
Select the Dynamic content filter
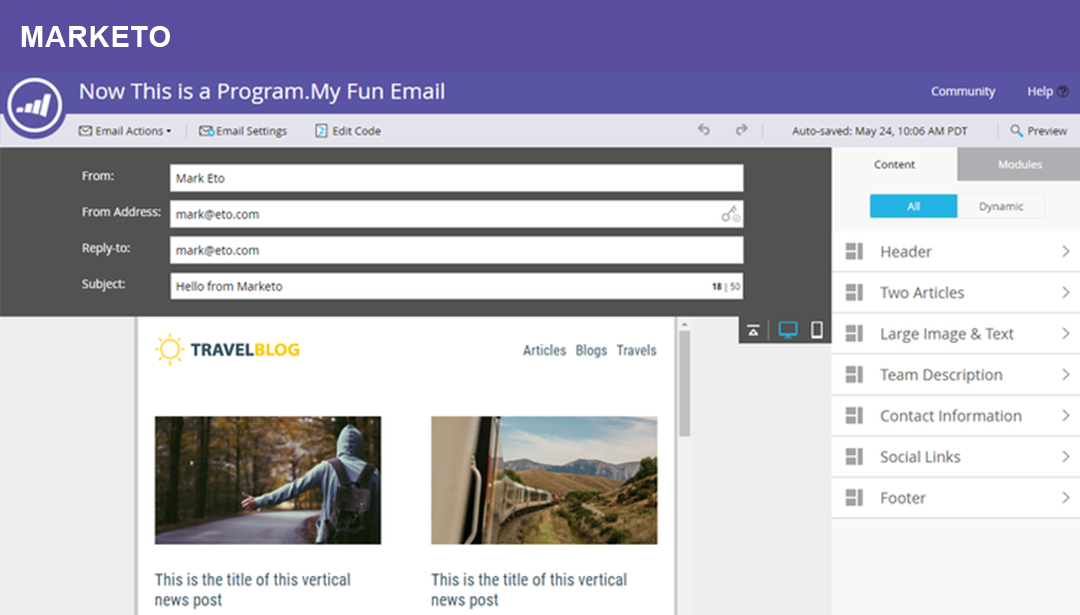point(1001,206)
